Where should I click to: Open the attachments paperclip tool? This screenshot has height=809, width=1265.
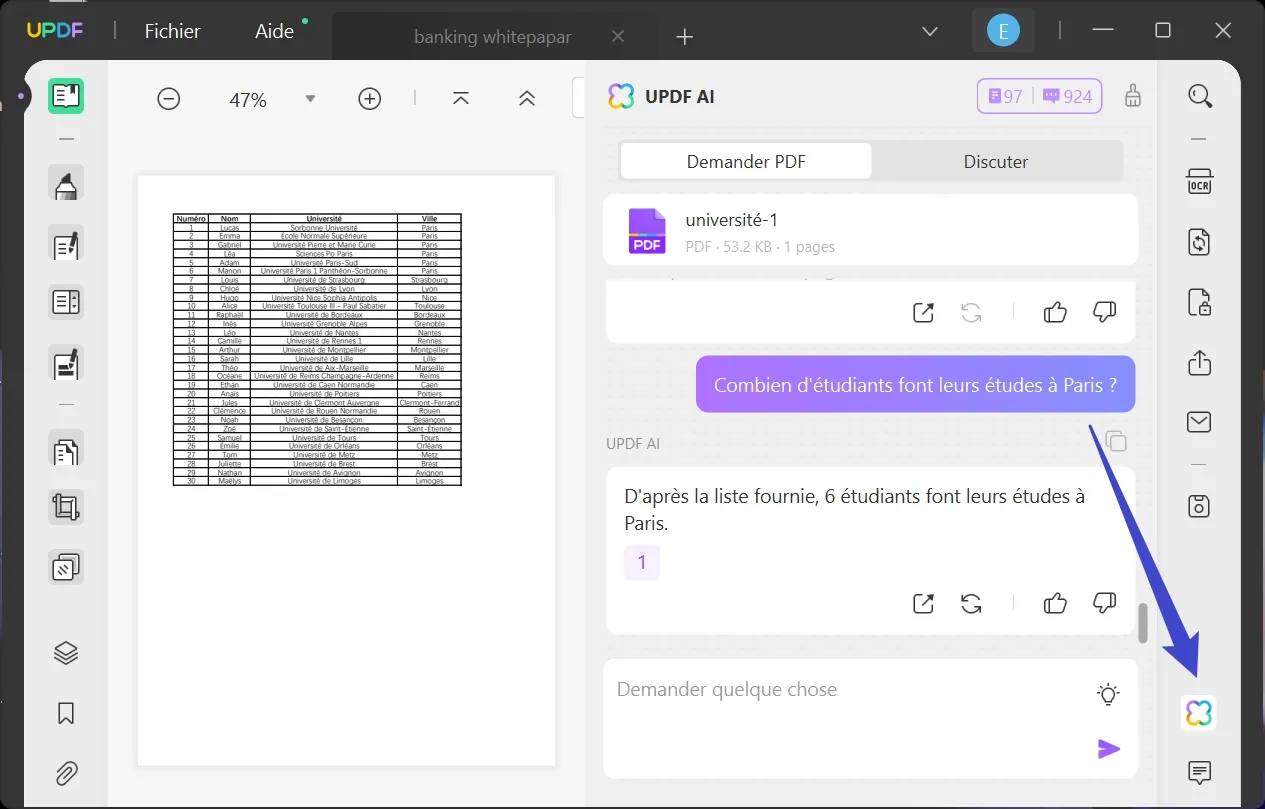pyautogui.click(x=66, y=773)
